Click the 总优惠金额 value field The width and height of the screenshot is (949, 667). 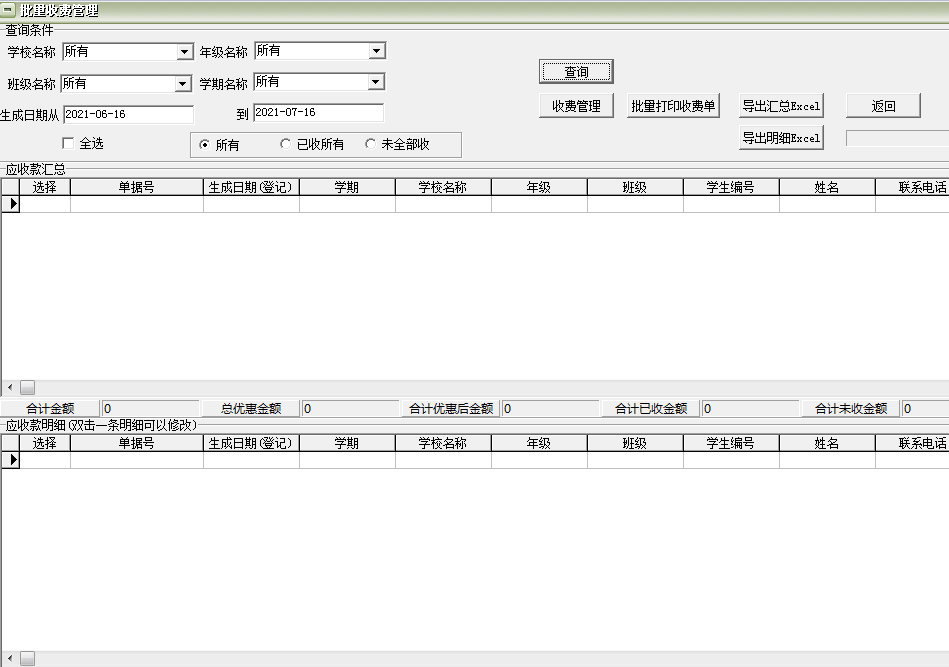350,409
